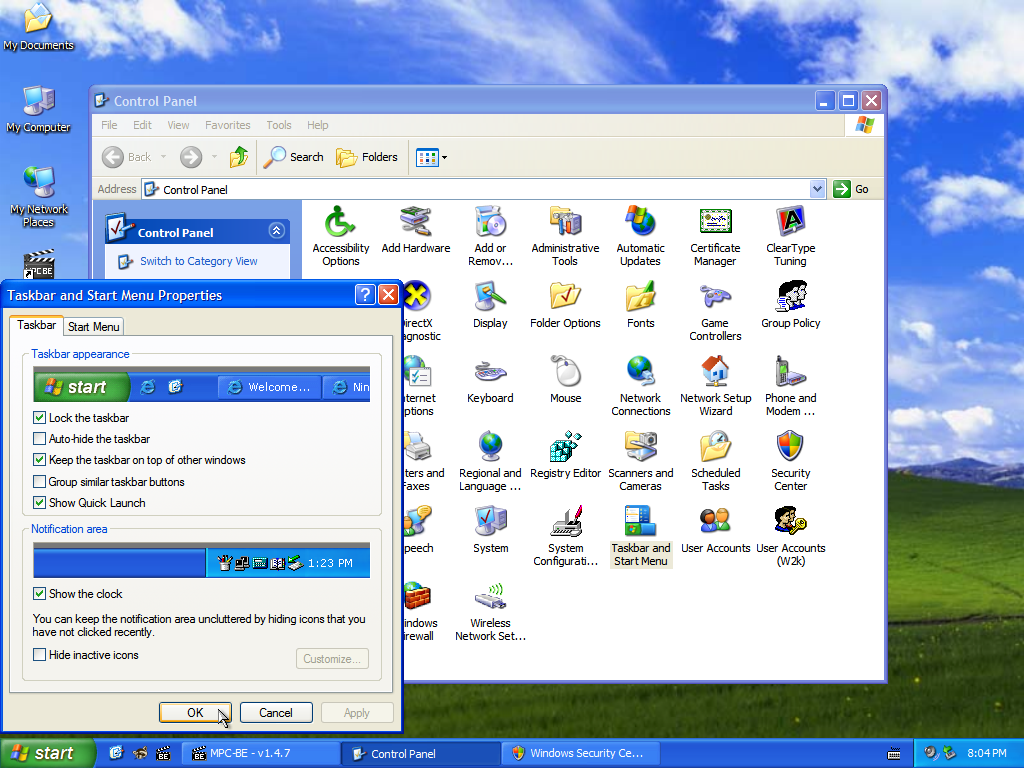This screenshot has width=1024, height=768.
Task: Open the Favorites menu
Action: tap(227, 125)
